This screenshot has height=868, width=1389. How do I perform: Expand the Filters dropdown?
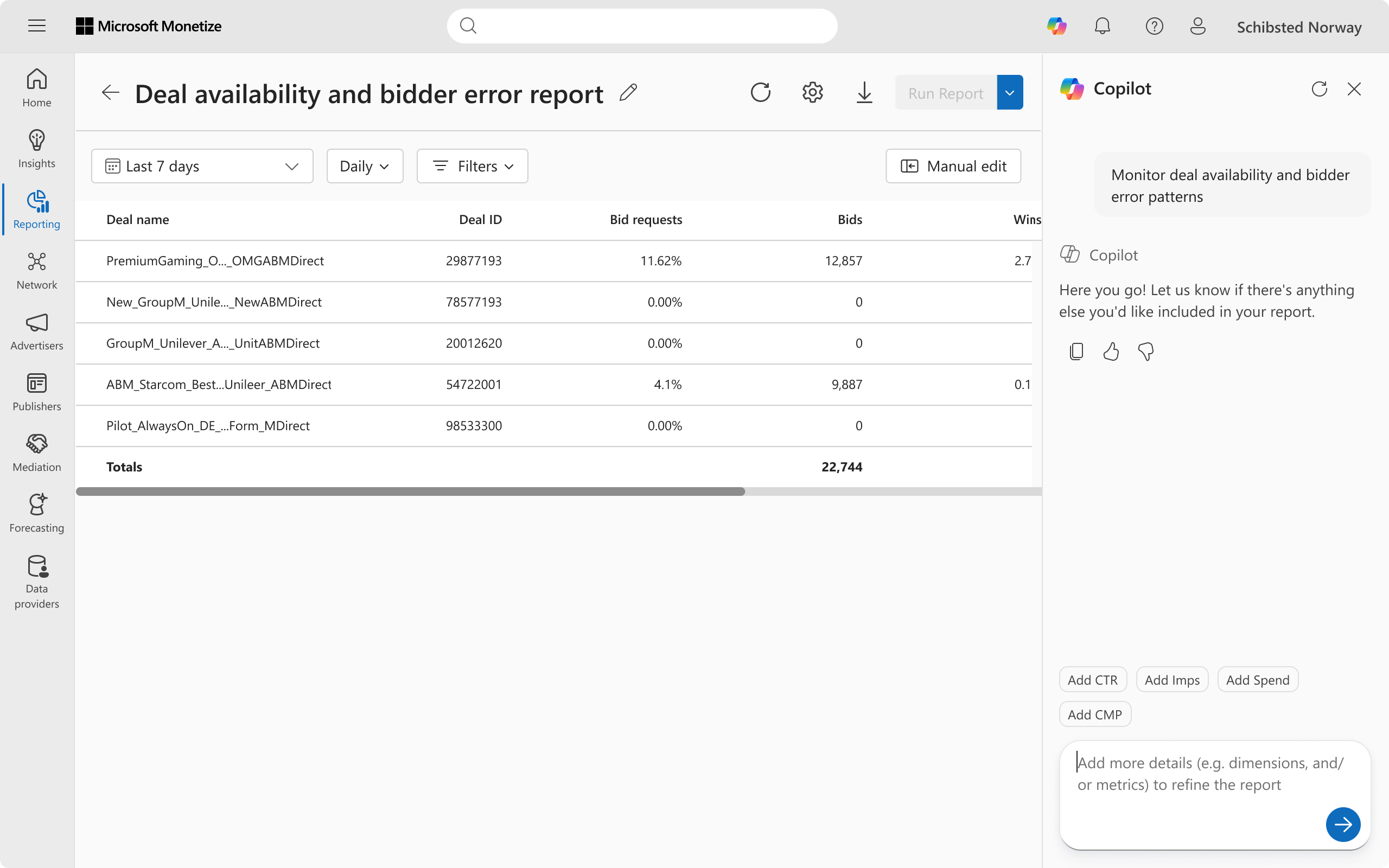(x=472, y=167)
